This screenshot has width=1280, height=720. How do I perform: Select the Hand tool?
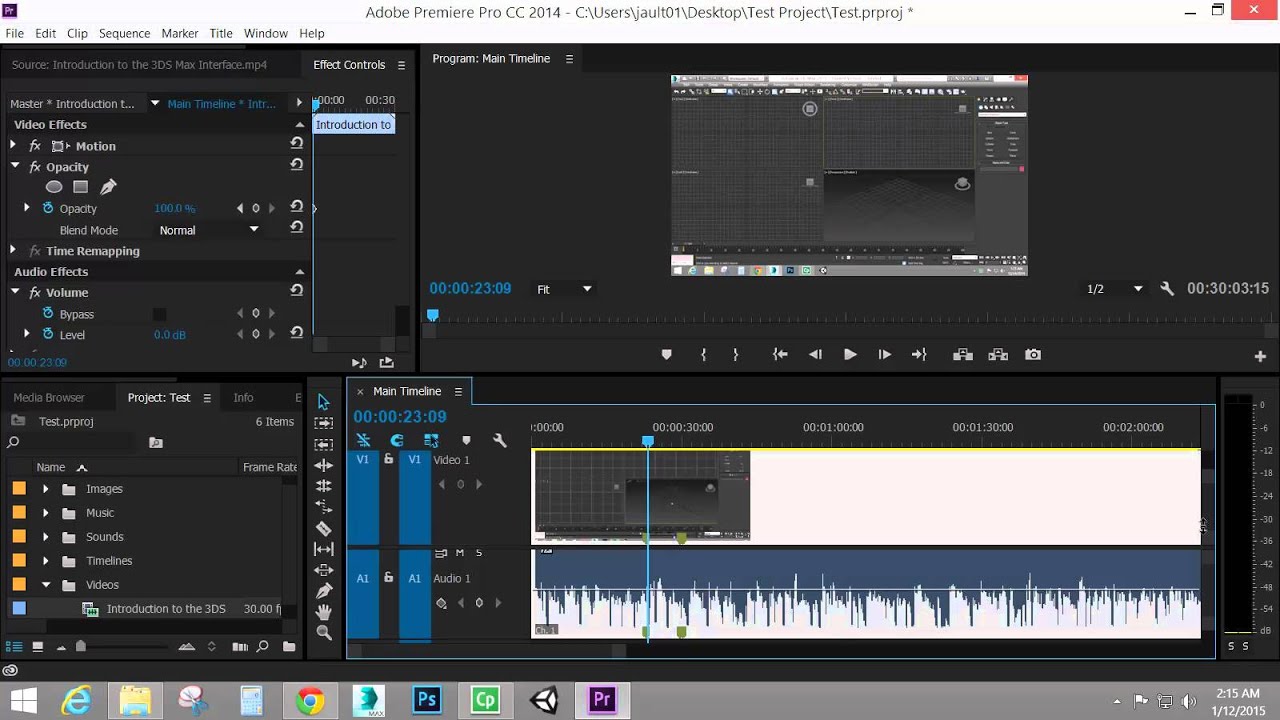[323, 612]
